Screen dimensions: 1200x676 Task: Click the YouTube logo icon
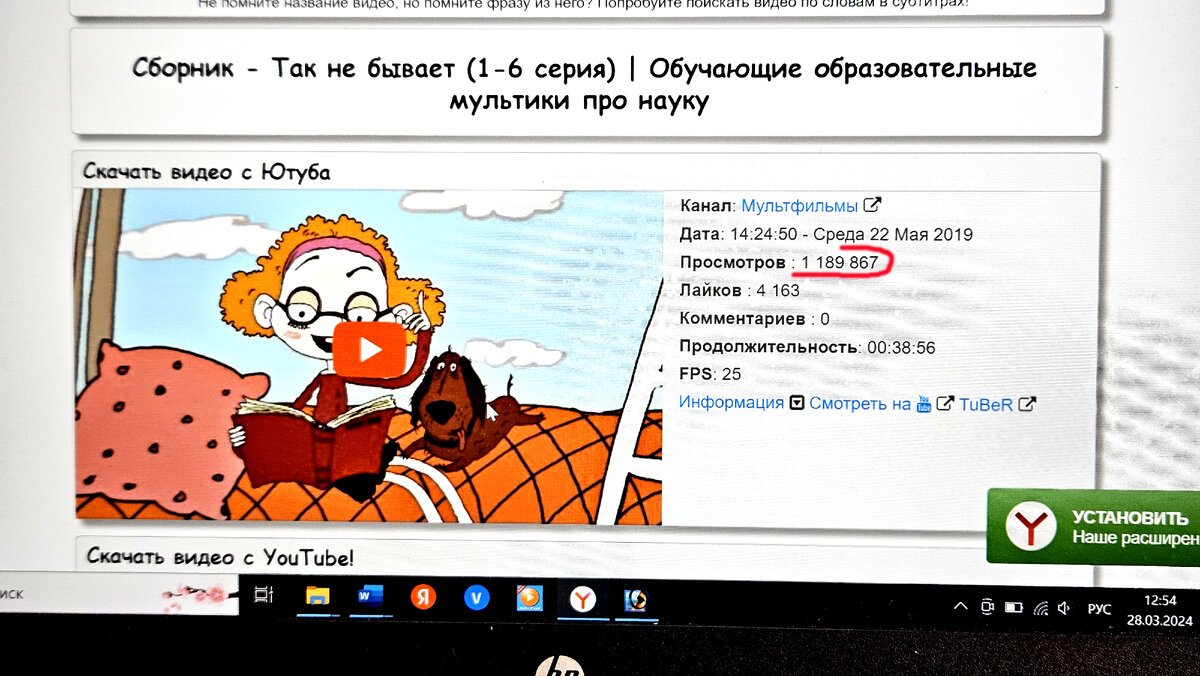(924, 404)
